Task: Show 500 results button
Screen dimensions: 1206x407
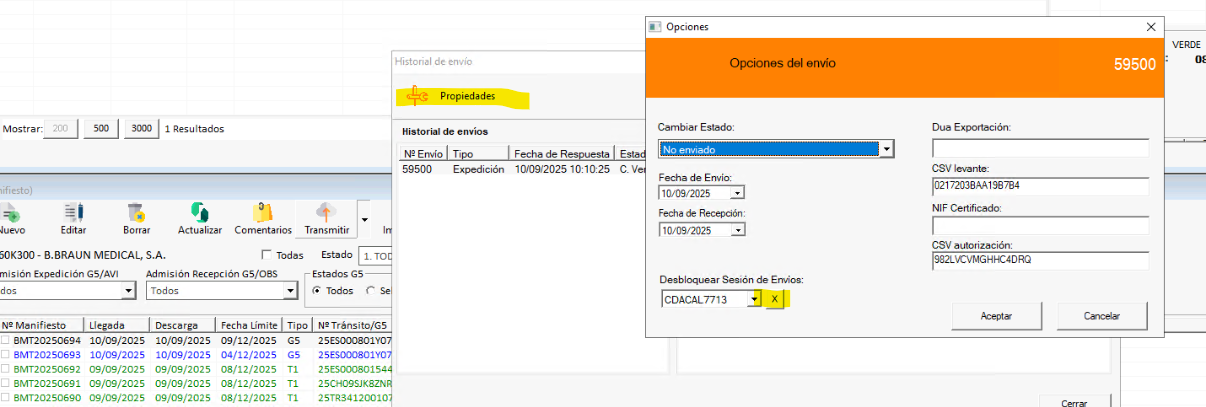Action: click(x=101, y=129)
